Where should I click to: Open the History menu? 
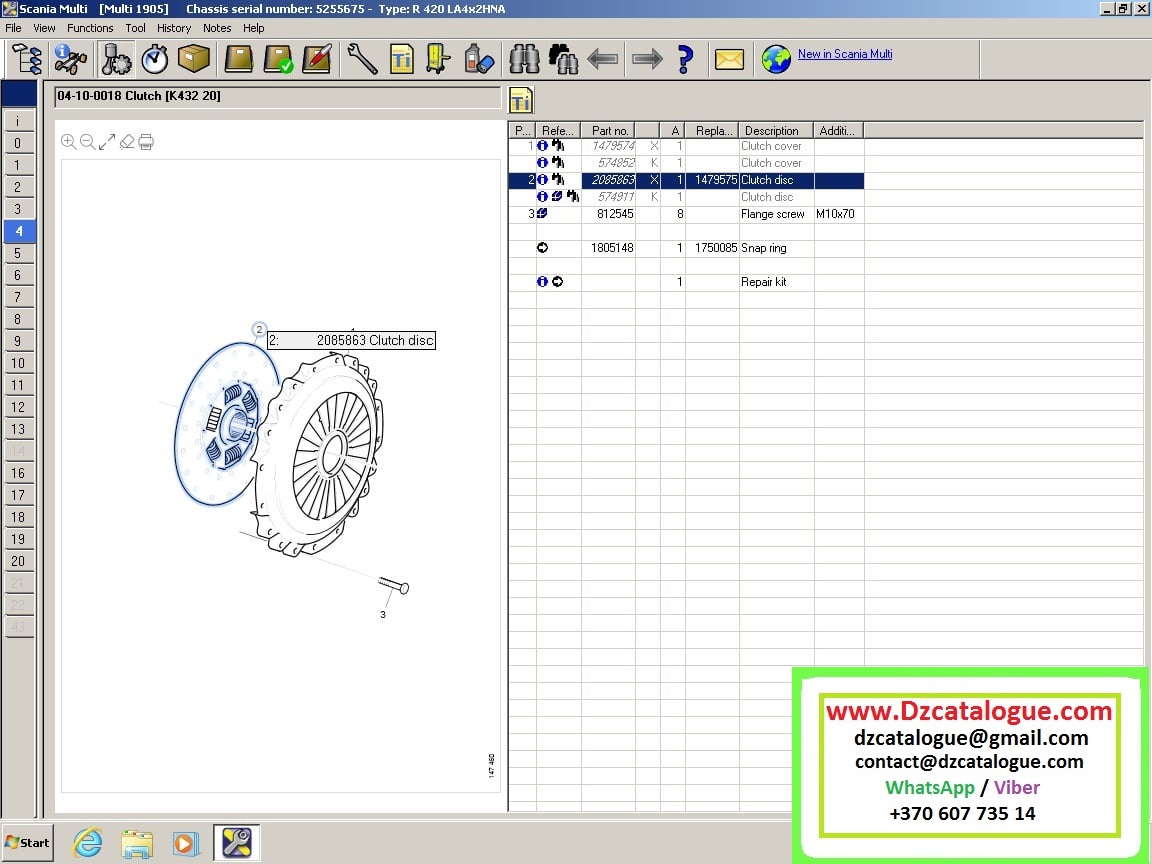point(173,28)
